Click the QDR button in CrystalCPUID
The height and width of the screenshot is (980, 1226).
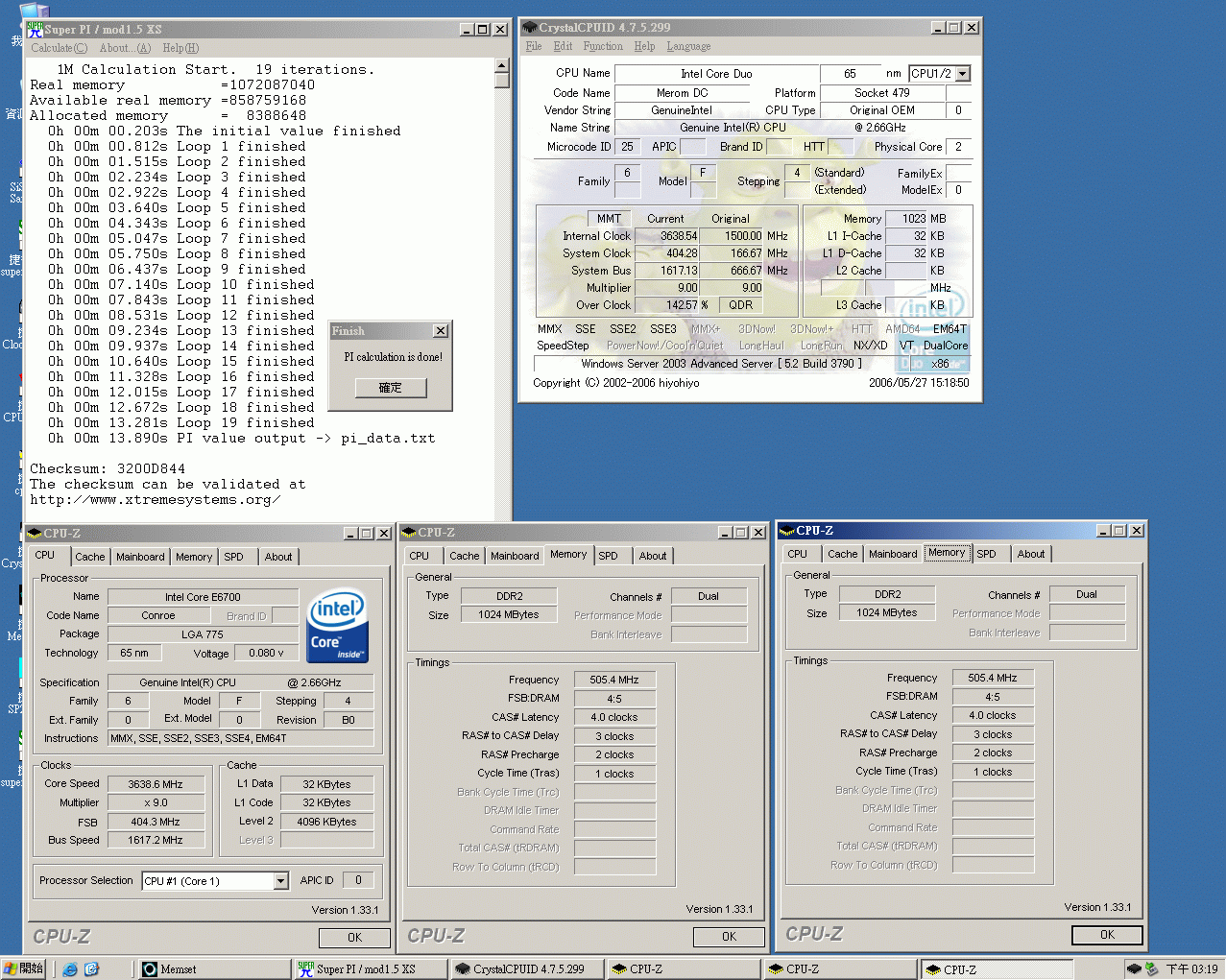click(740, 305)
